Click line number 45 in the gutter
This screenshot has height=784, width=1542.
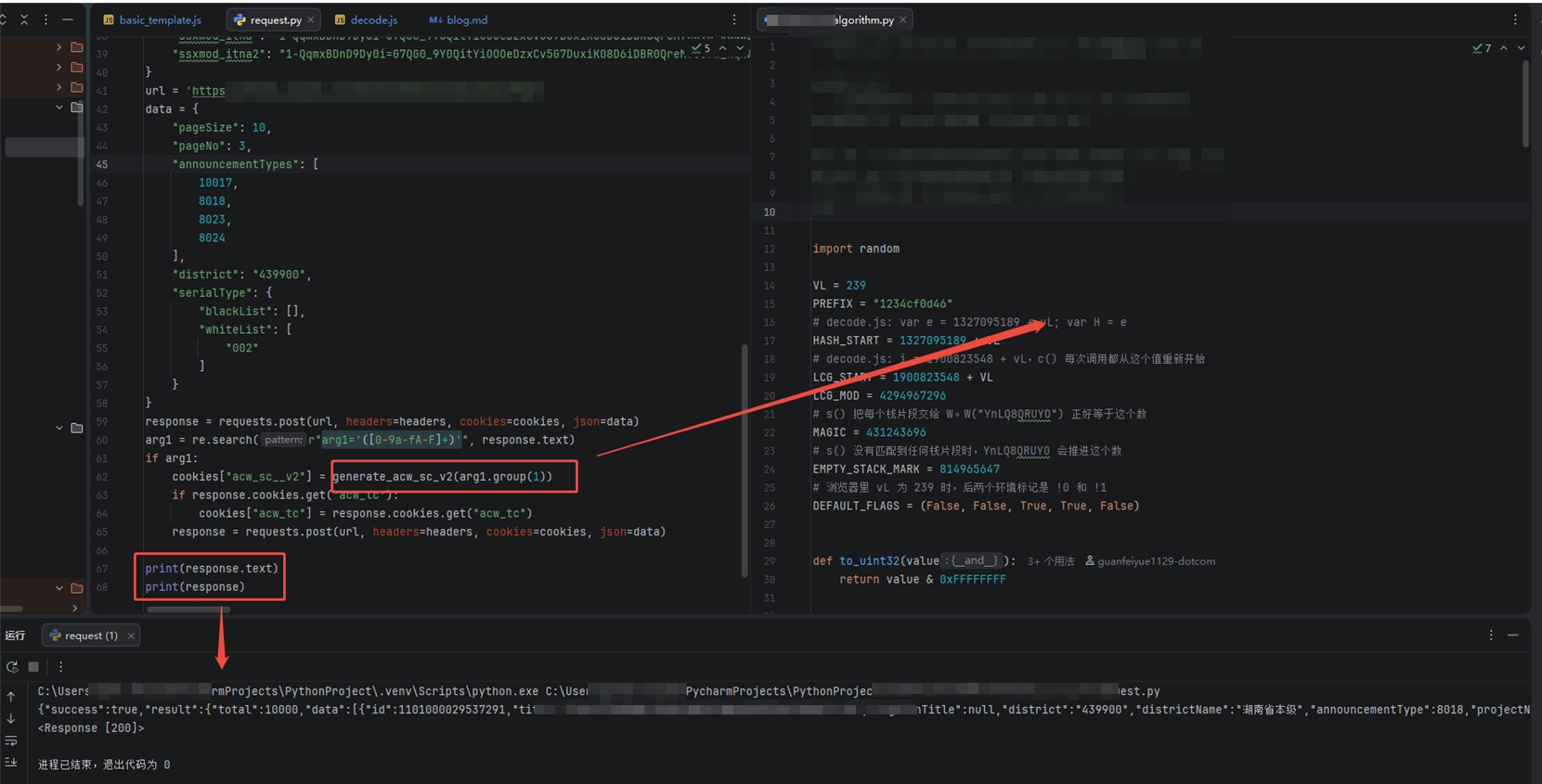click(x=101, y=164)
